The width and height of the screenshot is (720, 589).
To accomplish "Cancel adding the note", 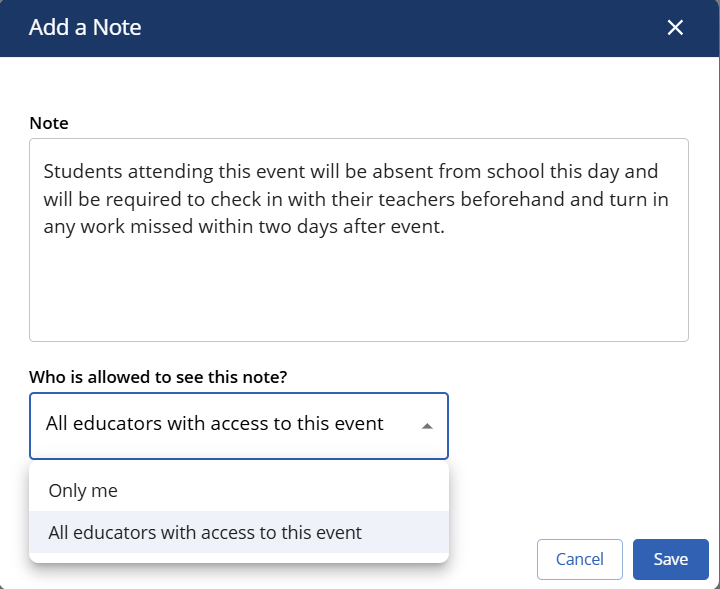I will (x=580, y=560).
